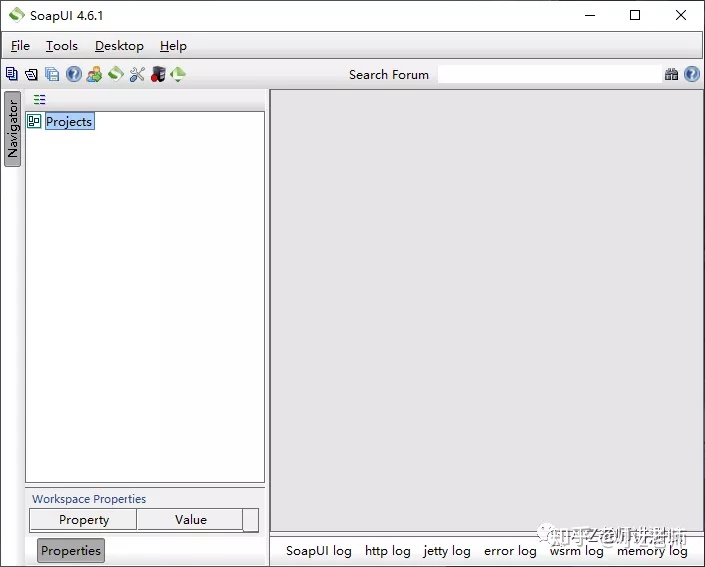Open the http log tab

[388, 551]
